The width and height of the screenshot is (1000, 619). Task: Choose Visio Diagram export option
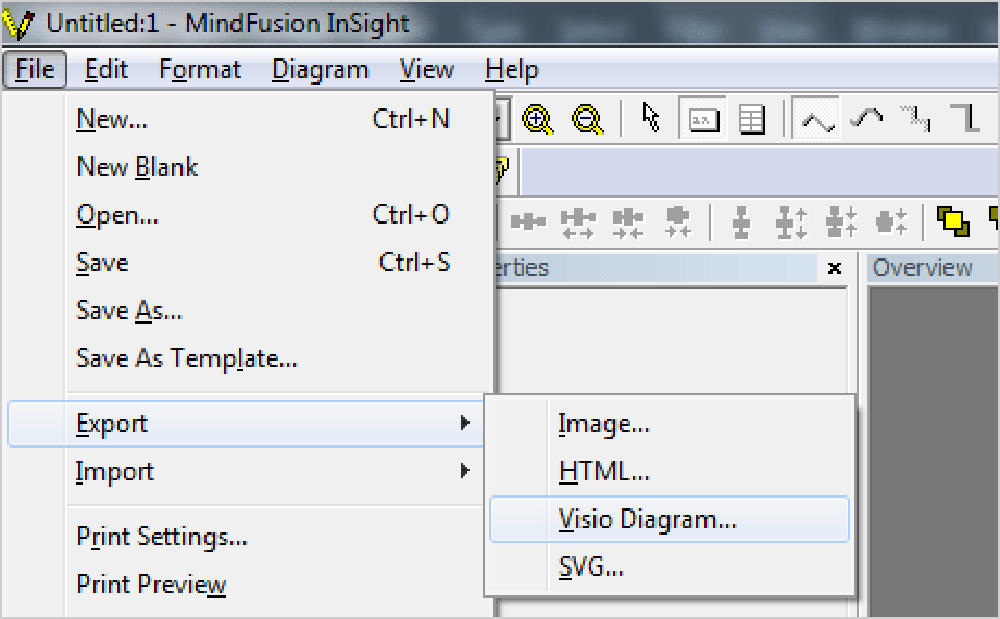646,518
